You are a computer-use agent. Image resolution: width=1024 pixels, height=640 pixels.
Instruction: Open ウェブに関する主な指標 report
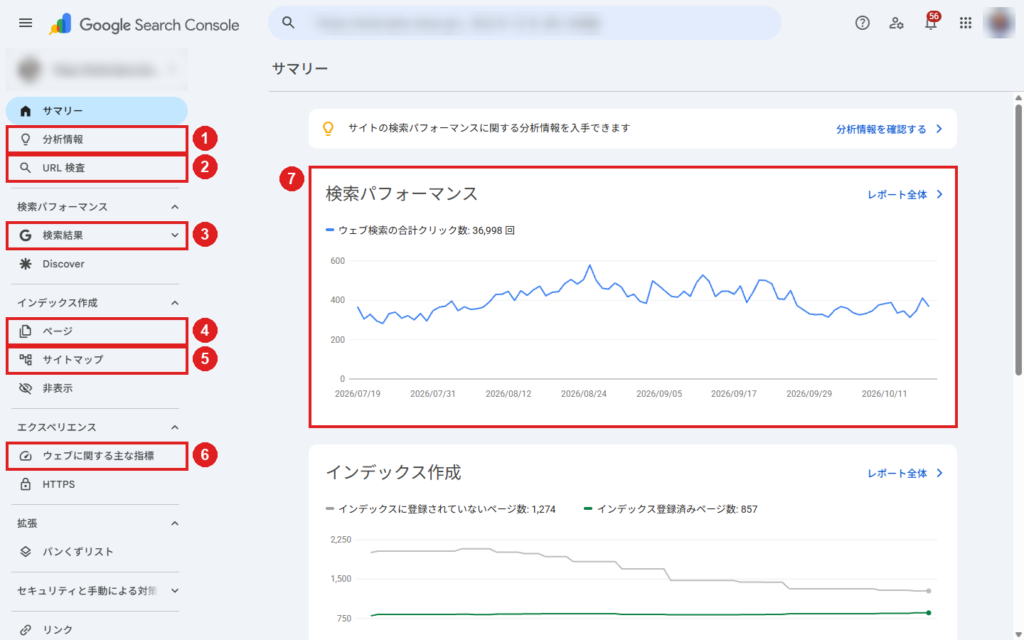tap(97, 456)
